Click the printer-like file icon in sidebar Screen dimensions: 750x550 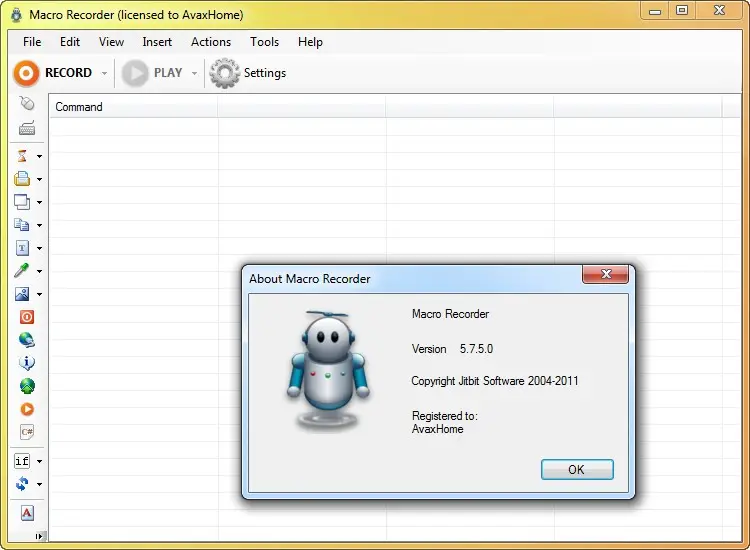click(x=22, y=179)
